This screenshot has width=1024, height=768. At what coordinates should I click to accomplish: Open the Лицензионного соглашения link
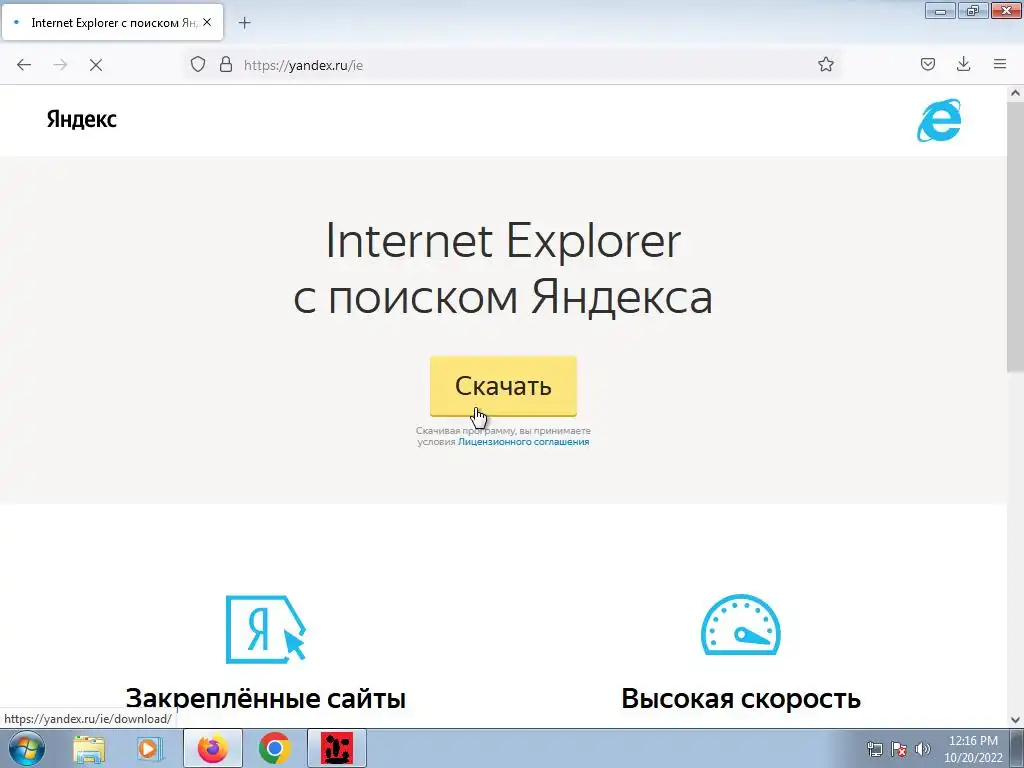coord(523,442)
